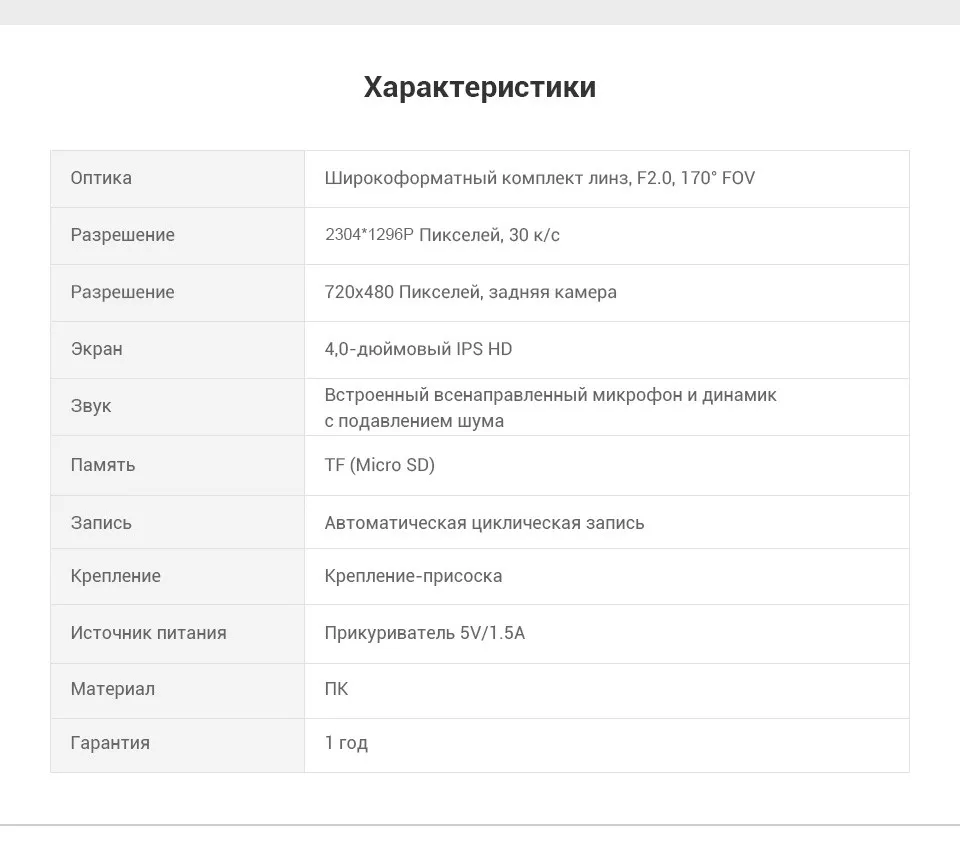Select the TF (Micro SD) value
Screen dimensions: 960x842
point(380,465)
